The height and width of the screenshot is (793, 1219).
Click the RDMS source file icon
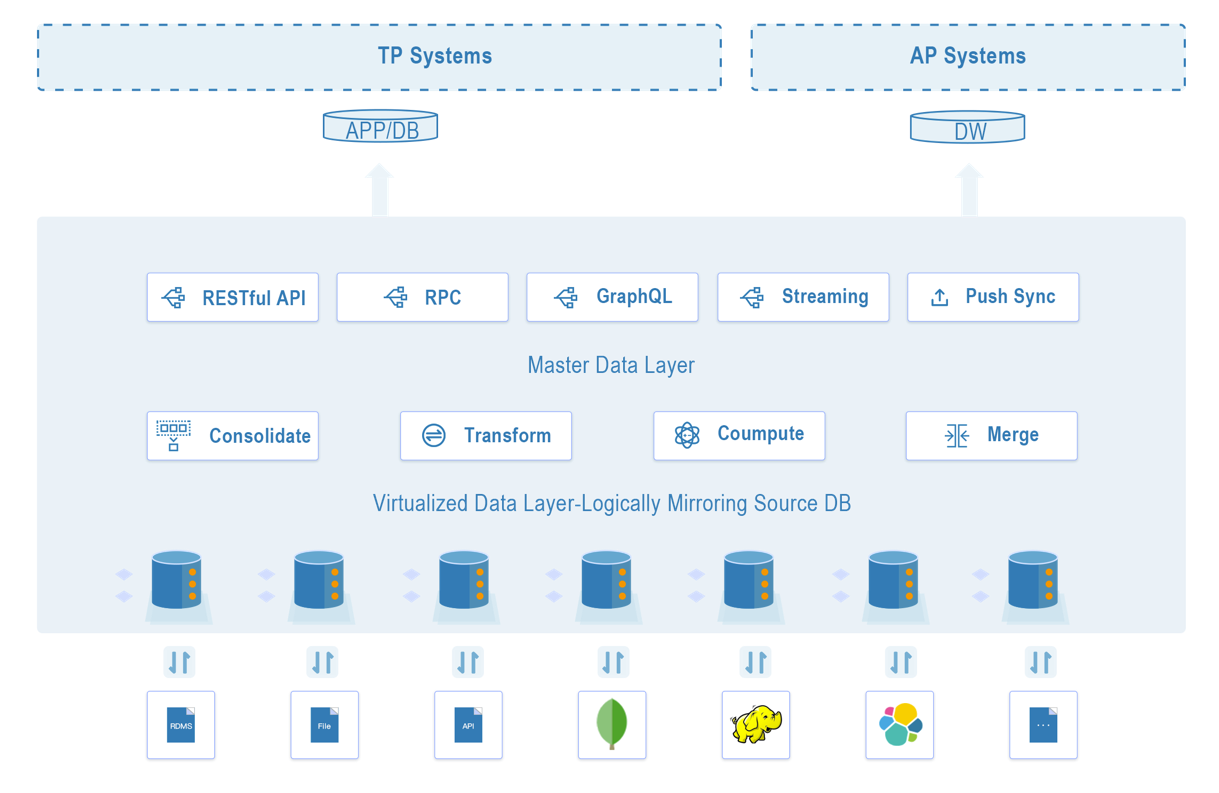pyautogui.click(x=181, y=725)
